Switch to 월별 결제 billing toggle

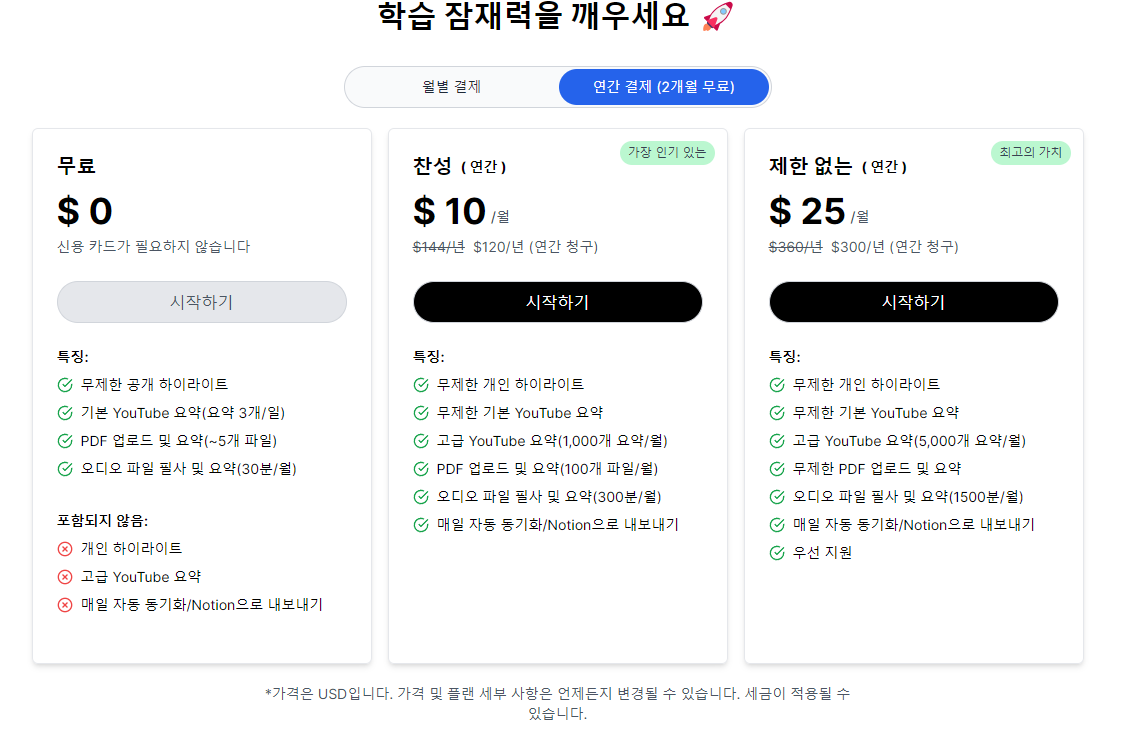(452, 87)
